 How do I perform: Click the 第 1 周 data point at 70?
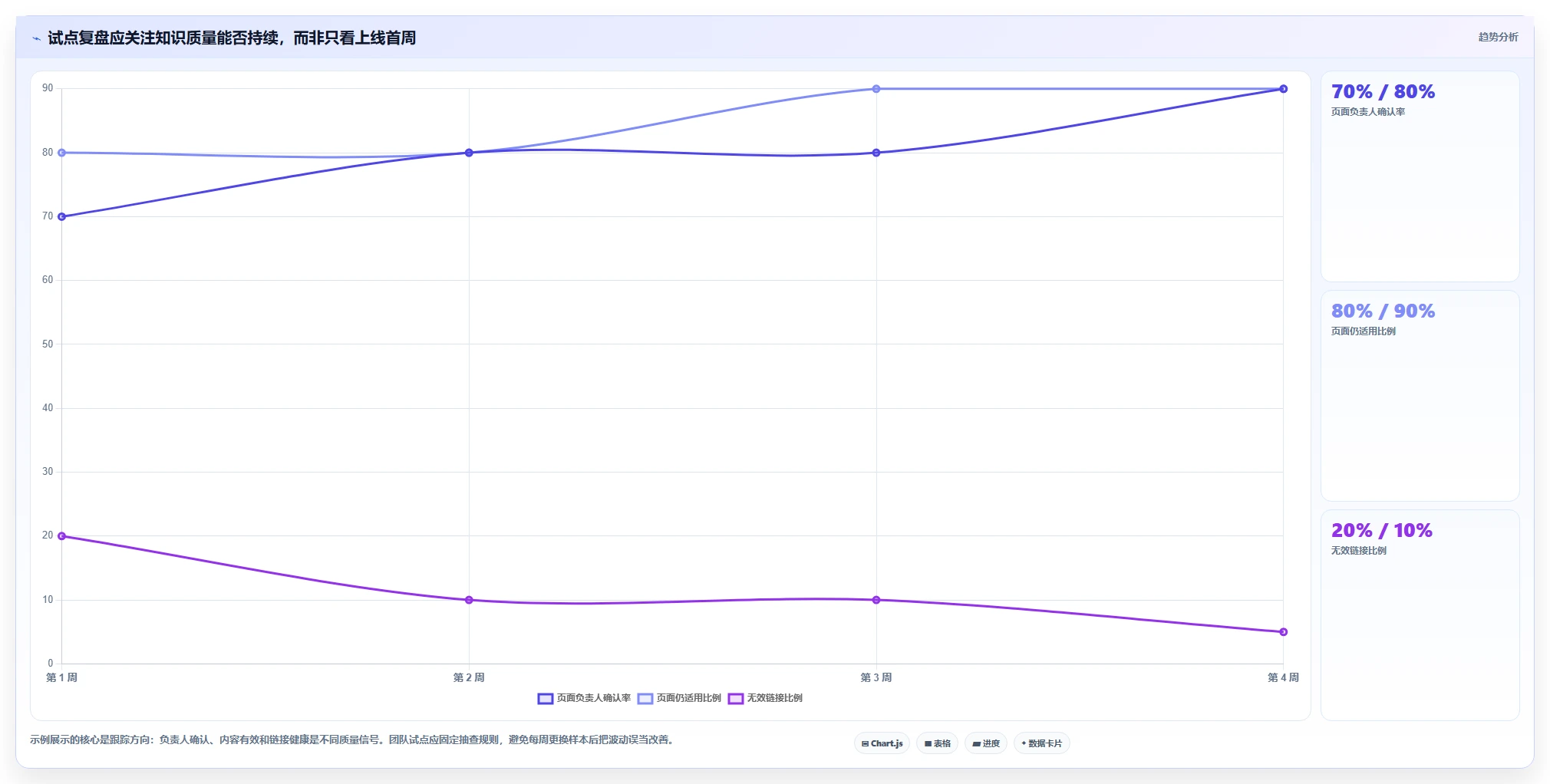62,216
